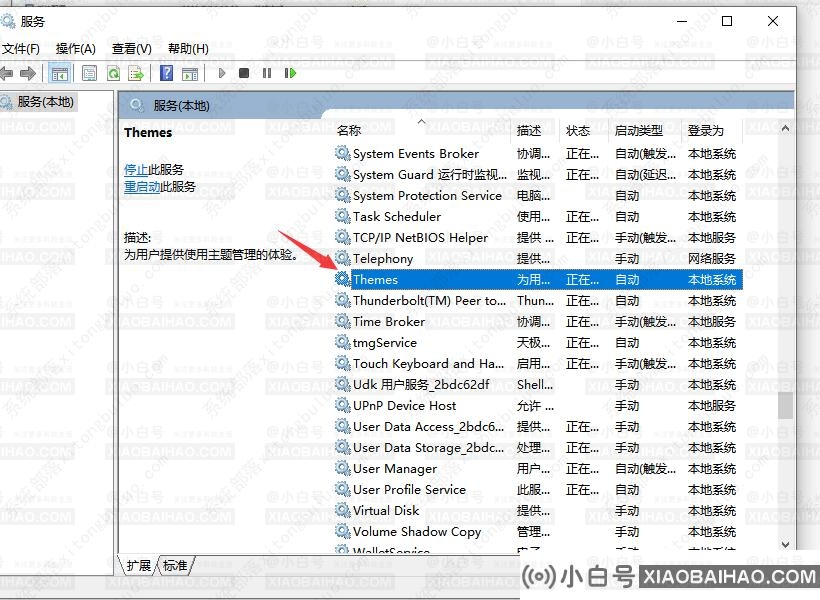Viewport: 820px width, 600px height.
Task: Sort by the 名称 column header
Action: pyautogui.click(x=420, y=130)
